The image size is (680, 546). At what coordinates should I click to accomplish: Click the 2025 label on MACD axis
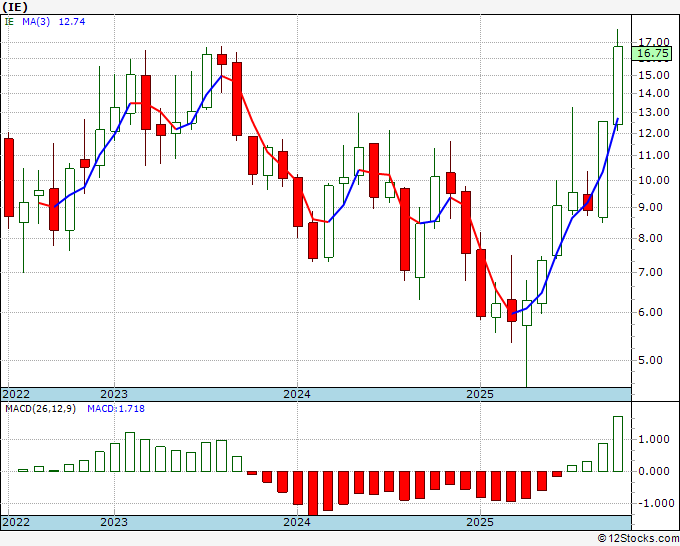pyautogui.click(x=480, y=522)
